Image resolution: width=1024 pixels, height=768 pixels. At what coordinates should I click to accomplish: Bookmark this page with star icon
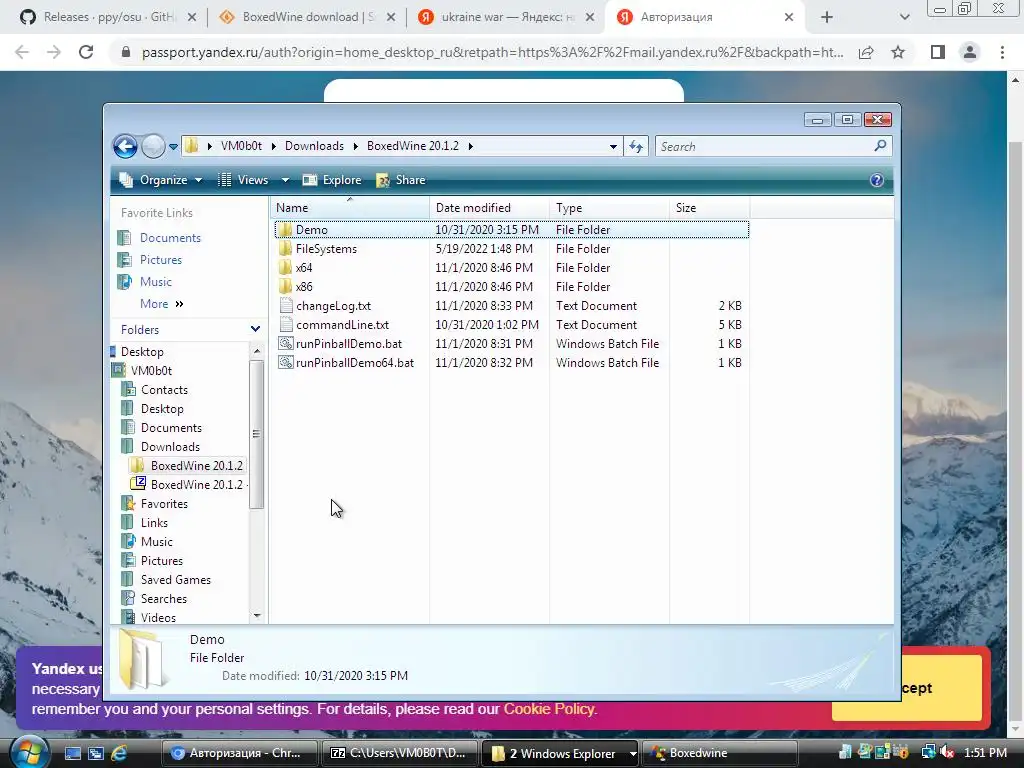click(x=898, y=52)
